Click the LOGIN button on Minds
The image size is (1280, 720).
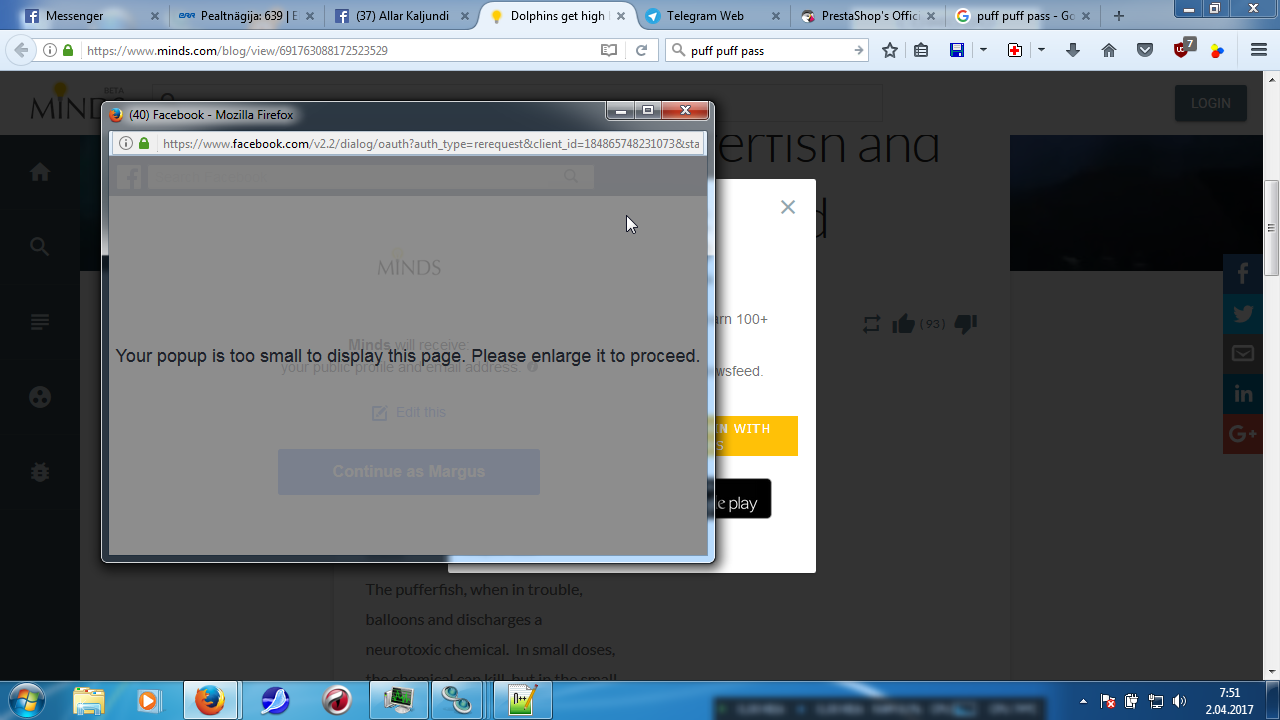pos(1211,103)
